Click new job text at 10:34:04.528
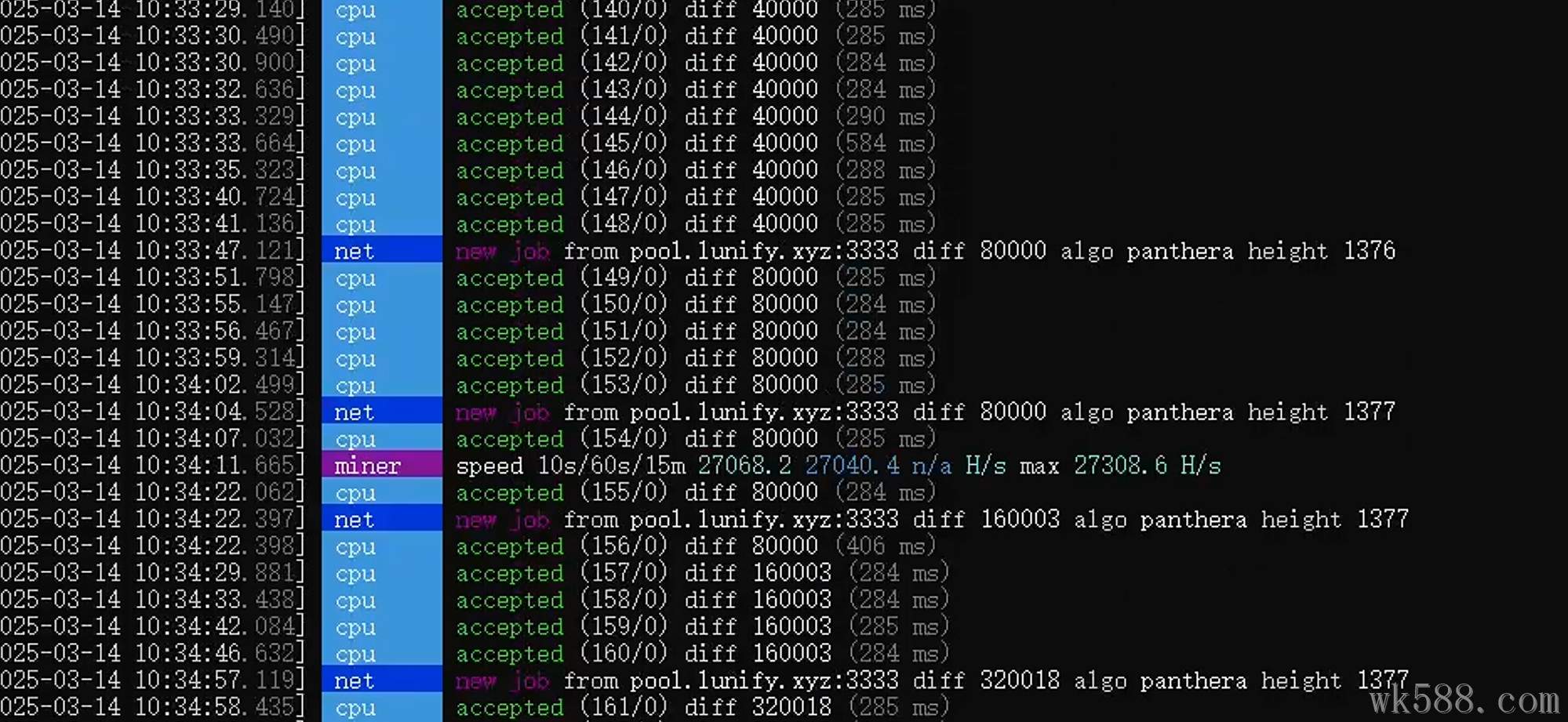The width and height of the screenshot is (1568, 722). tap(502, 412)
